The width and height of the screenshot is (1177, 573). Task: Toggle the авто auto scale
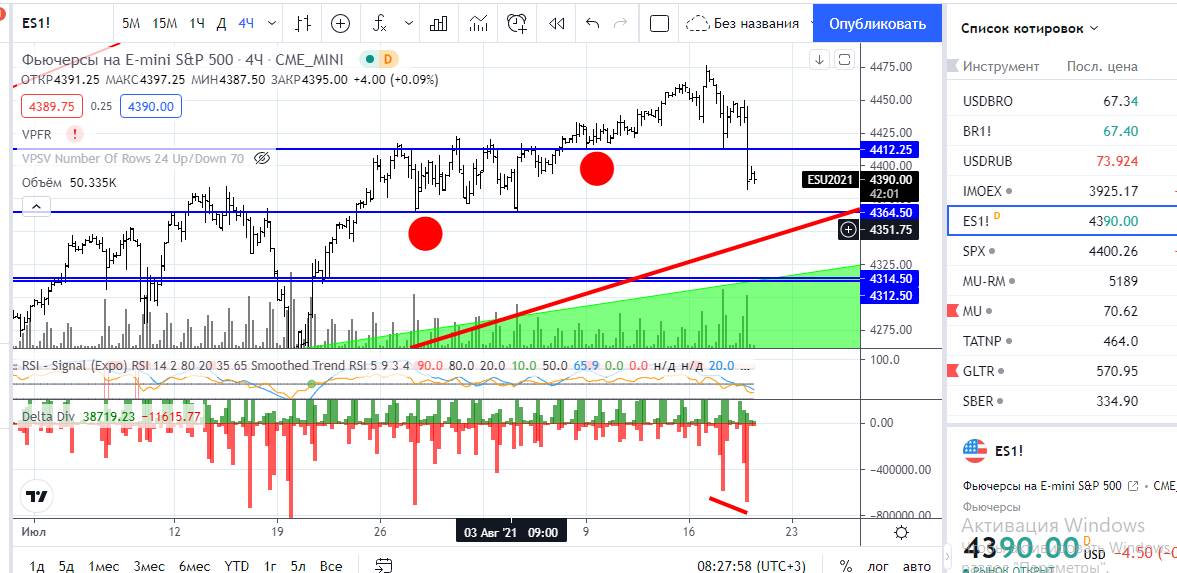pos(916,566)
